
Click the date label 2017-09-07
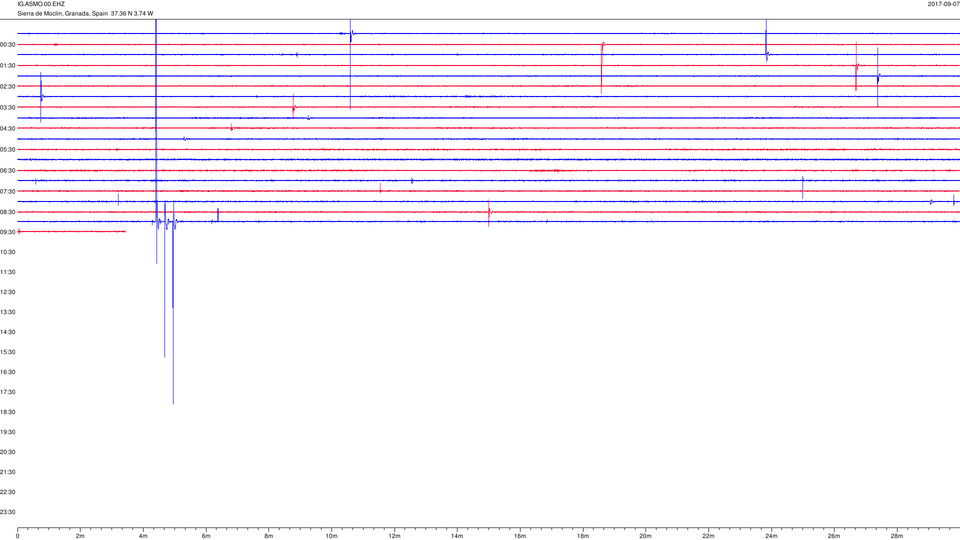point(943,4)
